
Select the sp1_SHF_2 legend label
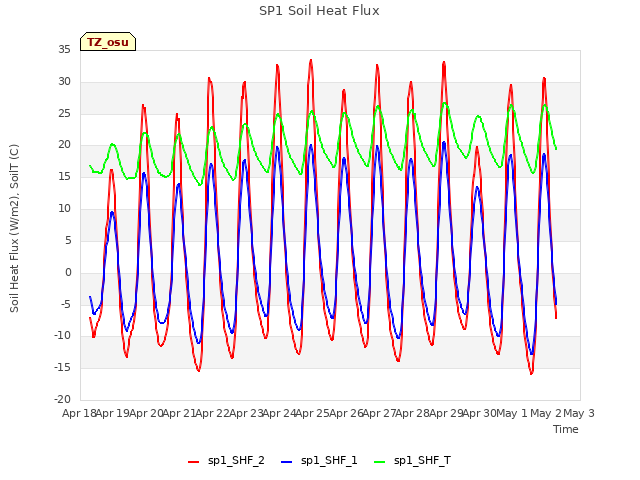click(x=236, y=460)
